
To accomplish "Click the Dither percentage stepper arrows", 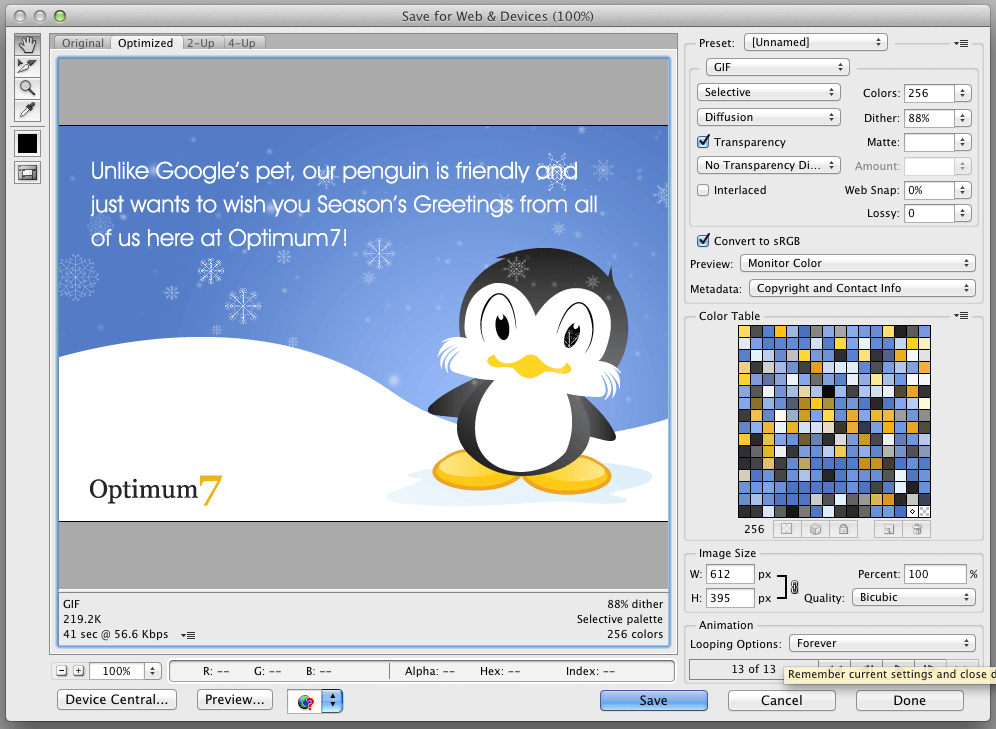I will click(x=962, y=118).
